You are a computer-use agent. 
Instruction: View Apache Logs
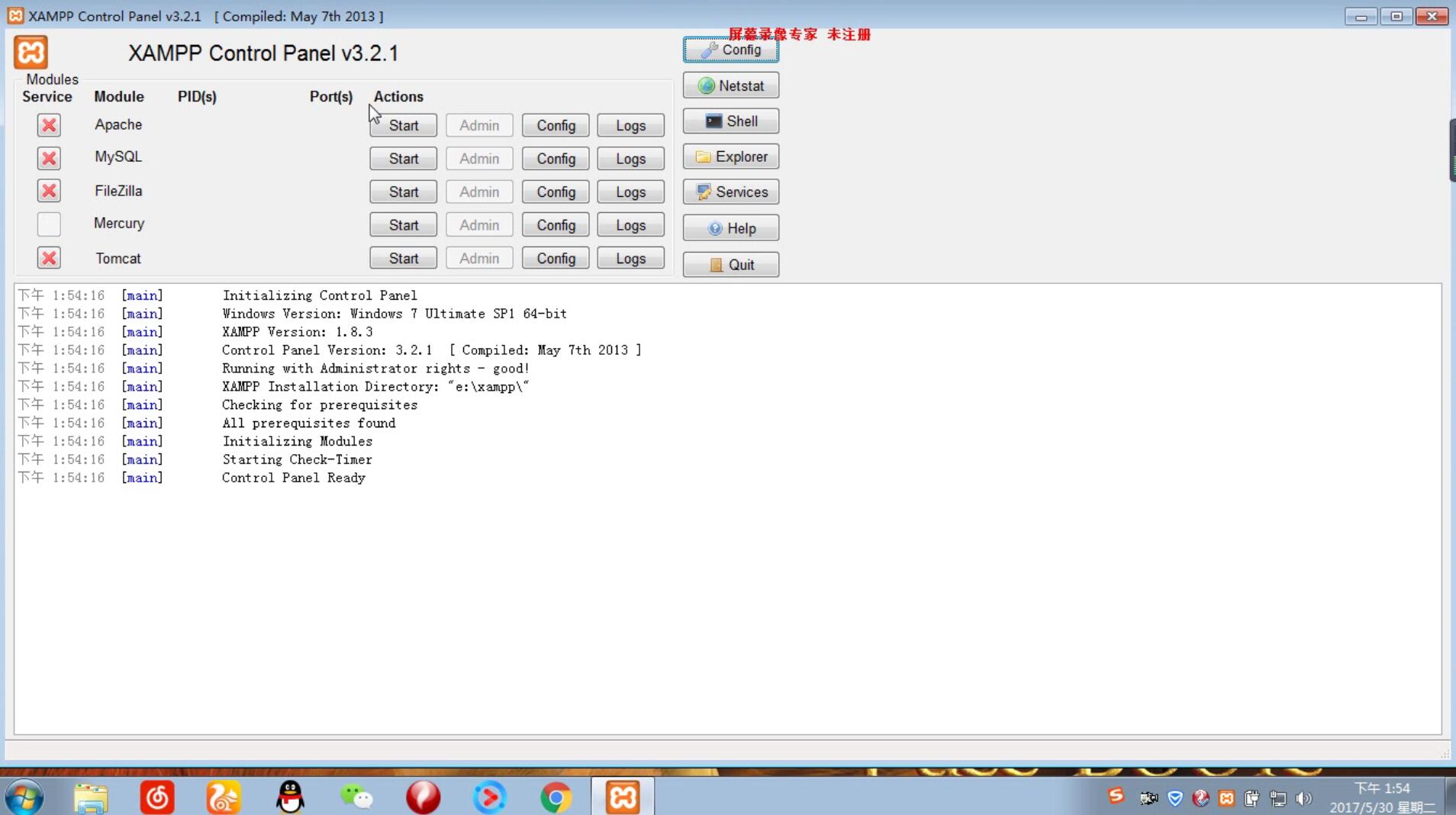click(x=630, y=125)
